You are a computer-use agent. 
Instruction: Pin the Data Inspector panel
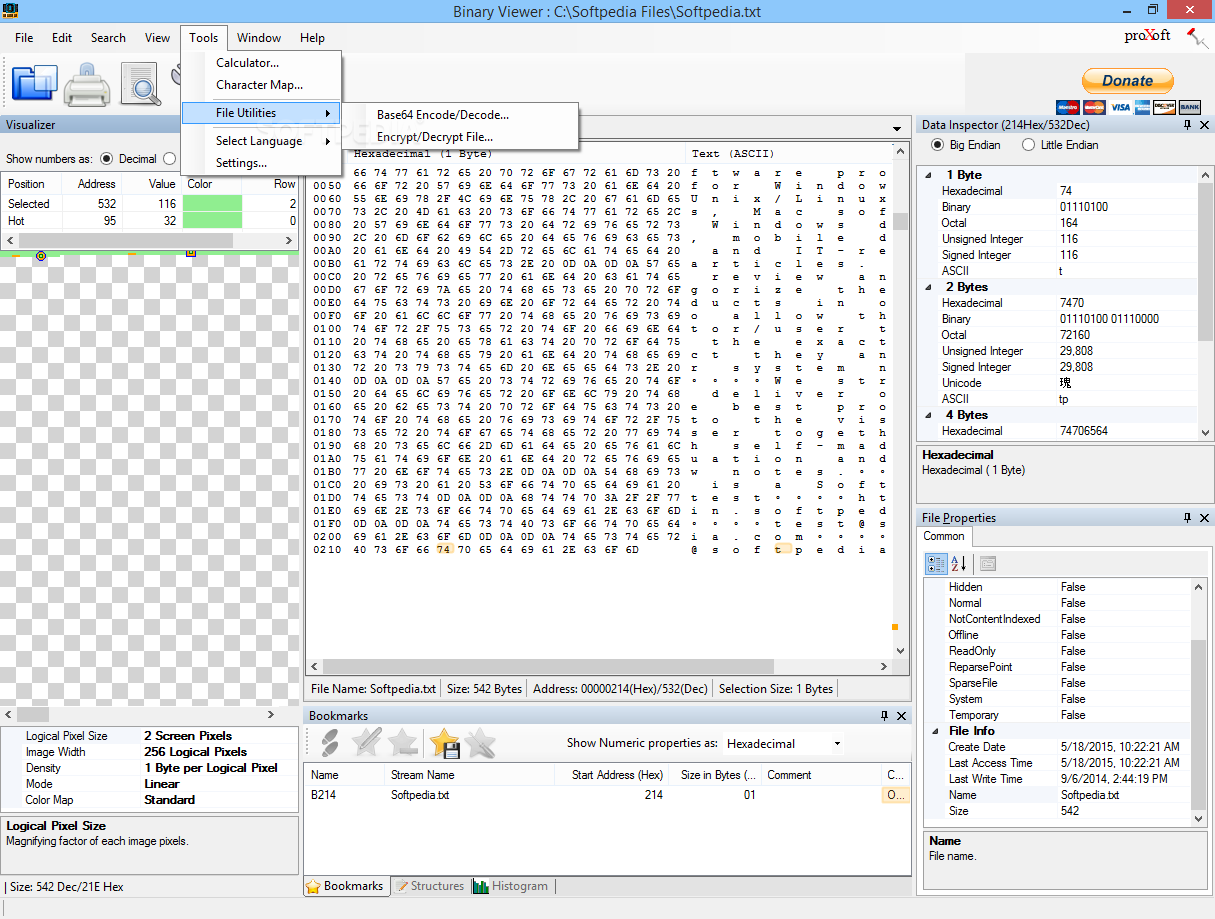pos(1188,125)
